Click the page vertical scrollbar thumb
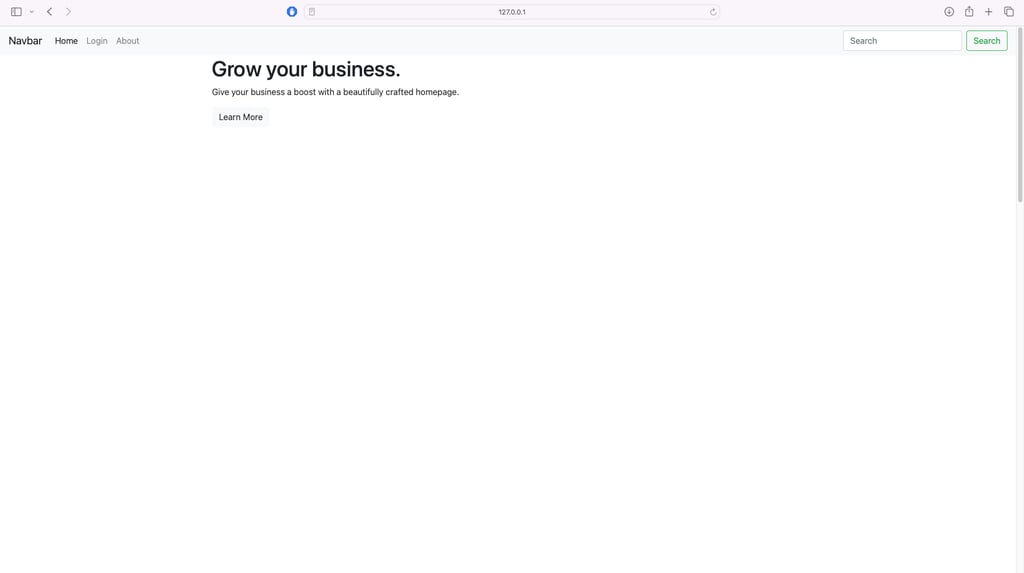The image size is (1024, 573). 1019,115
